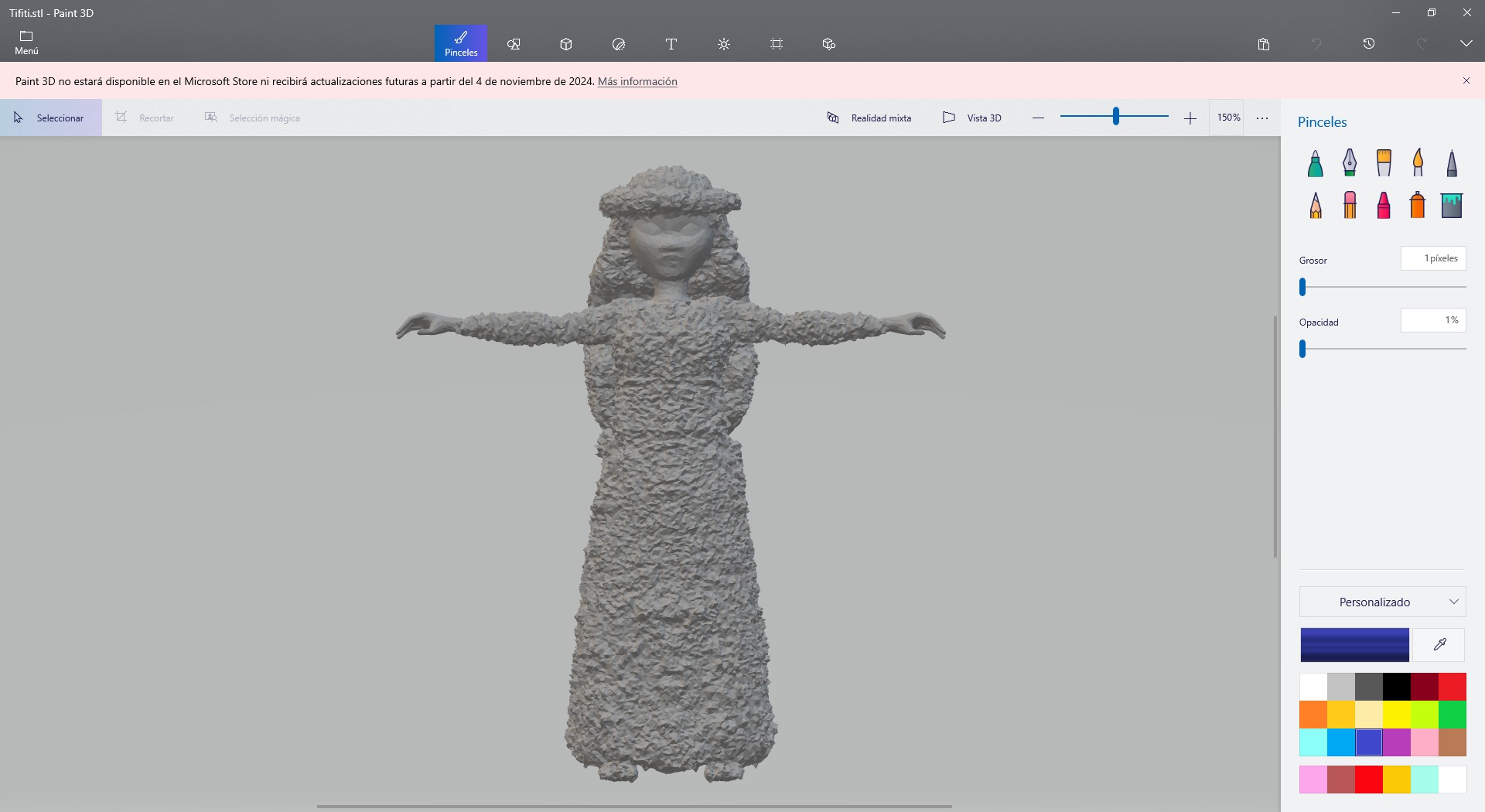The image size is (1485, 812).
Task: Pick the custom mint green swatch
Action: [1425, 780]
